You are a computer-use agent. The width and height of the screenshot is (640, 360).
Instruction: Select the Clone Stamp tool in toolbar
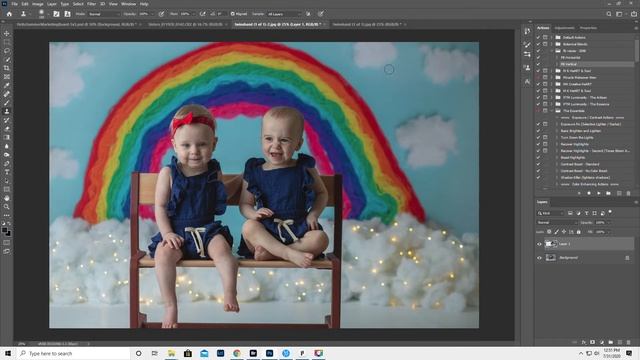pyautogui.click(x=7, y=111)
